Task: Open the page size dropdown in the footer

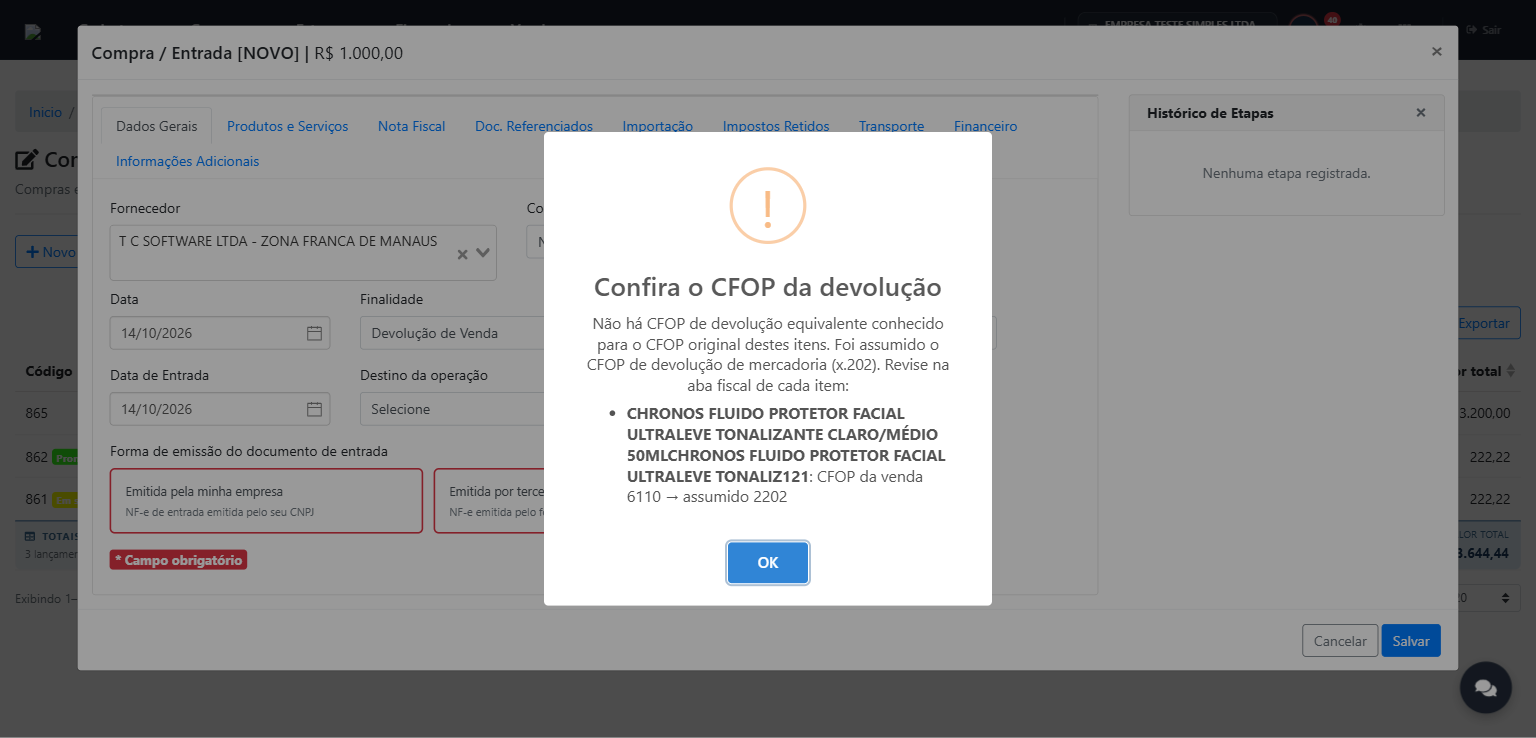Action: pyautogui.click(x=1487, y=598)
